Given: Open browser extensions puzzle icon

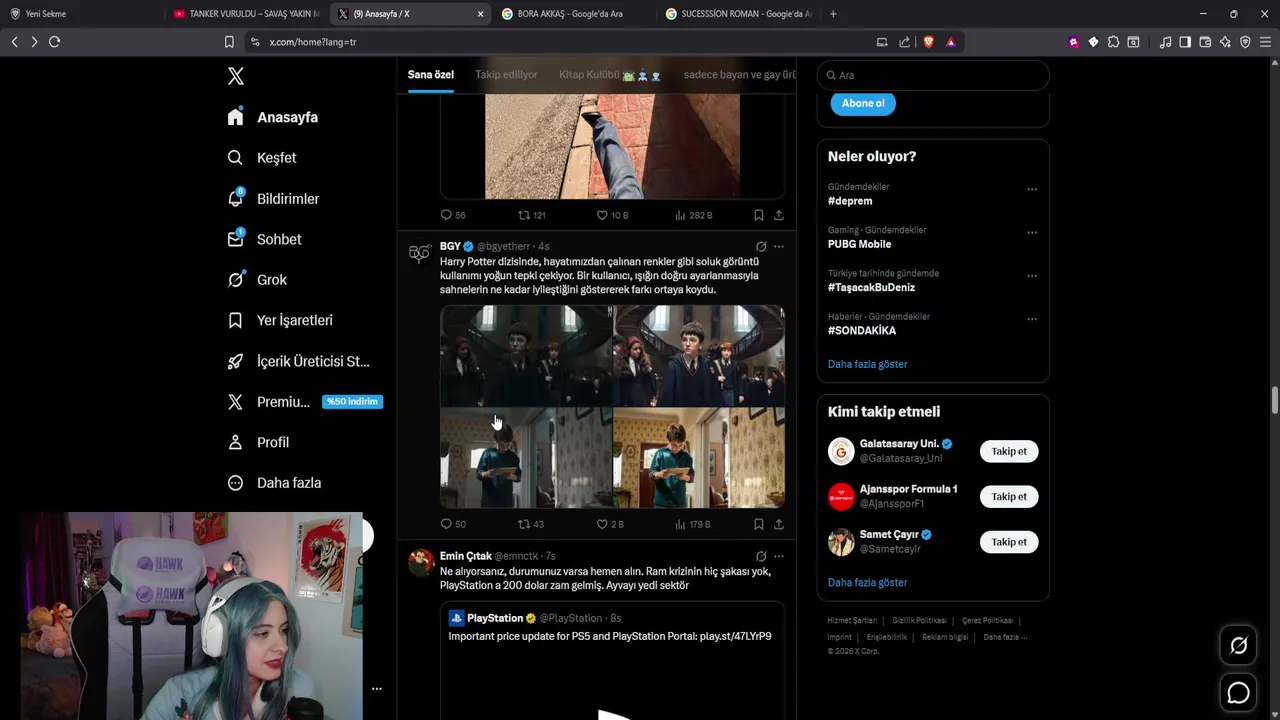Looking at the screenshot, I should point(1113,42).
